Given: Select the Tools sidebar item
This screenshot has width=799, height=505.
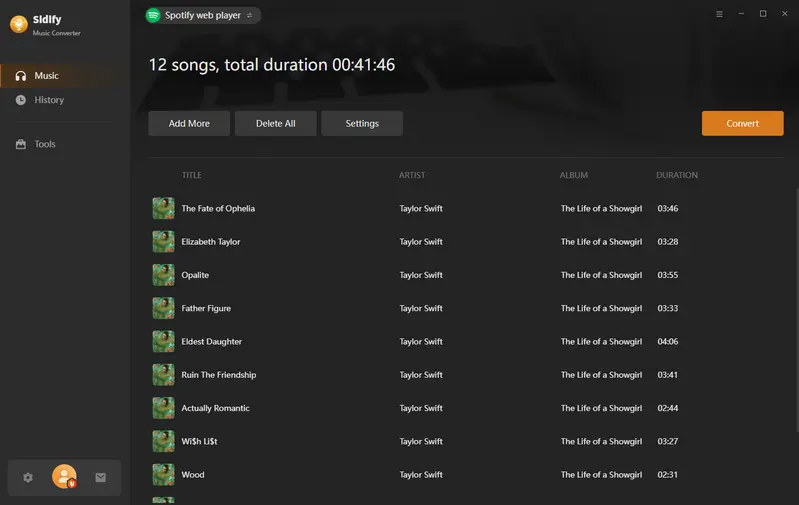Looking at the screenshot, I should point(45,144).
